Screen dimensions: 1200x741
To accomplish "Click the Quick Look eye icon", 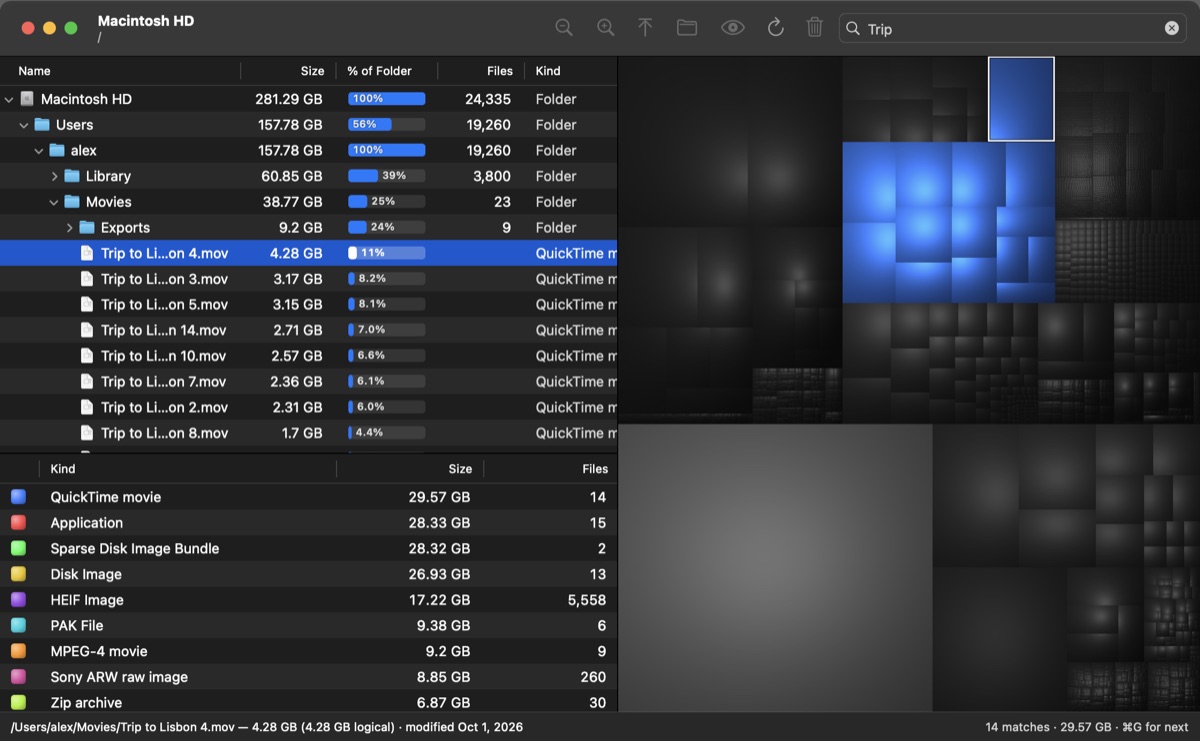I will pyautogui.click(x=733, y=28).
